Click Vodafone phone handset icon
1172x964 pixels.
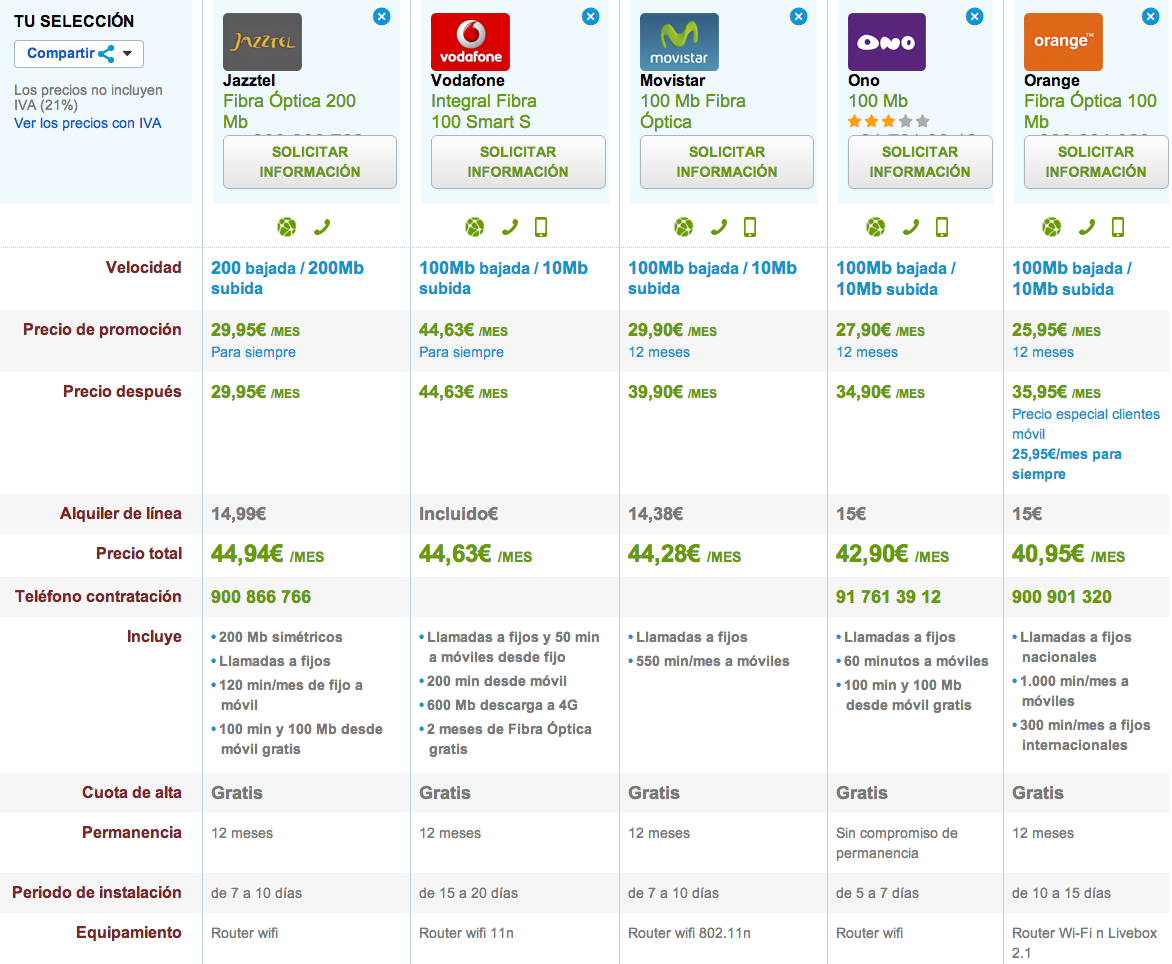coord(510,227)
